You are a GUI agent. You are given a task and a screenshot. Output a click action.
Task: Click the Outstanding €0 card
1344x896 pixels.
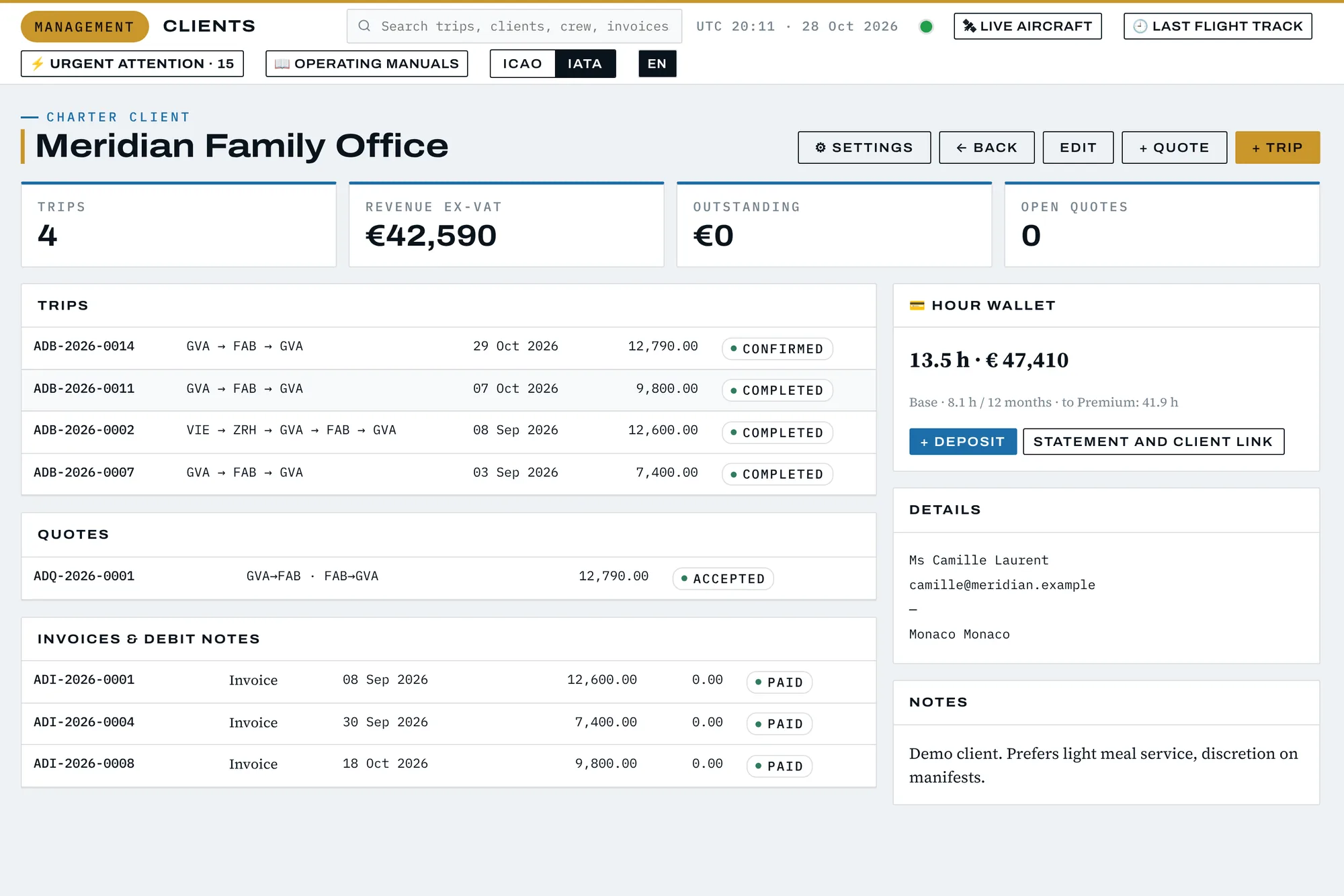(834, 225)
